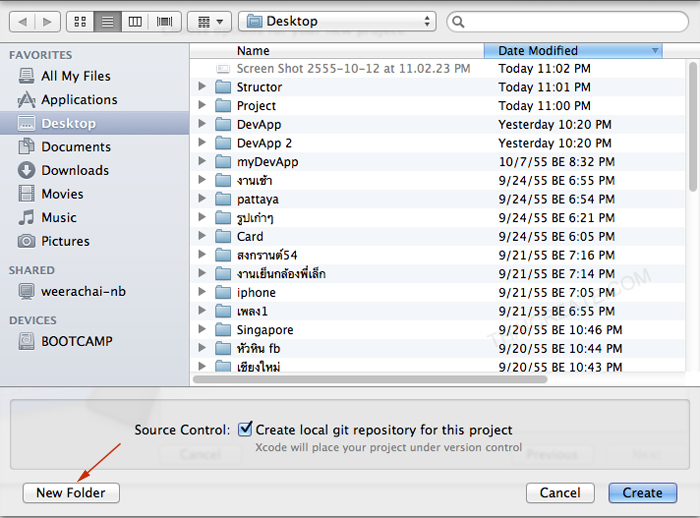
Task: Expand the Structor folder
Action: pyautogui.click(x=202, y=87)
